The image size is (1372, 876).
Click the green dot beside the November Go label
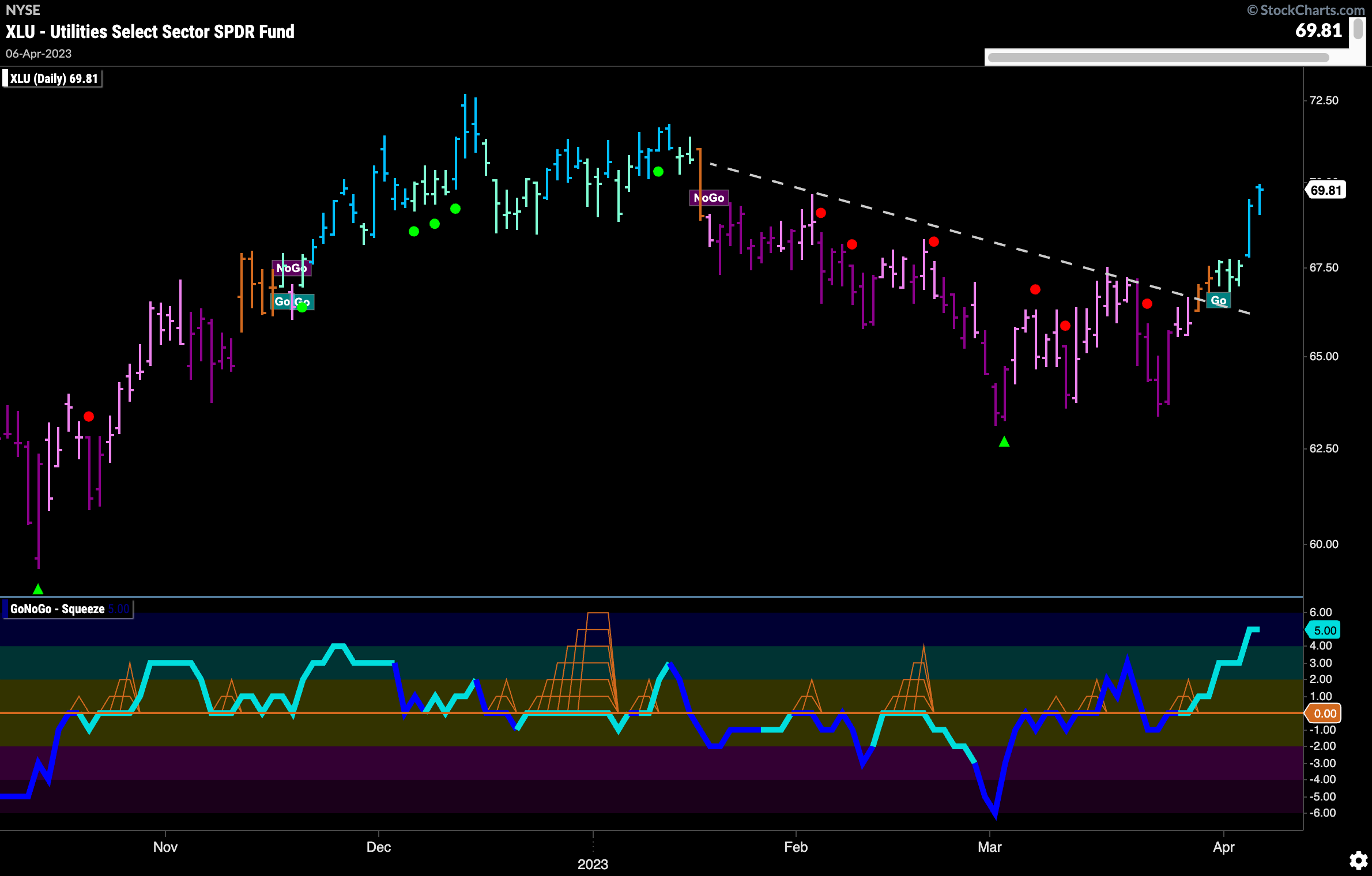pos(302,307)
